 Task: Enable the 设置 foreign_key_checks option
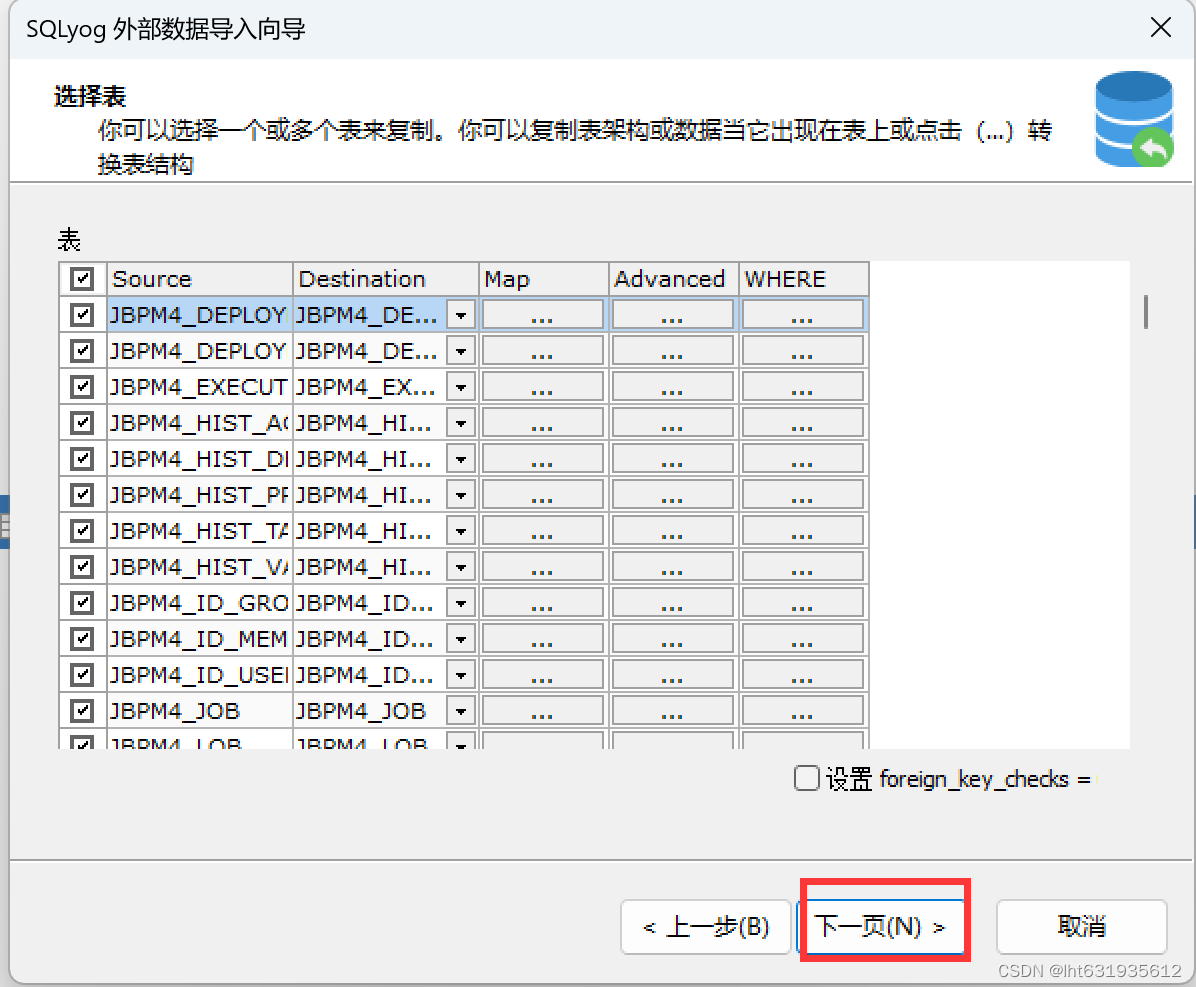point(806,778)
